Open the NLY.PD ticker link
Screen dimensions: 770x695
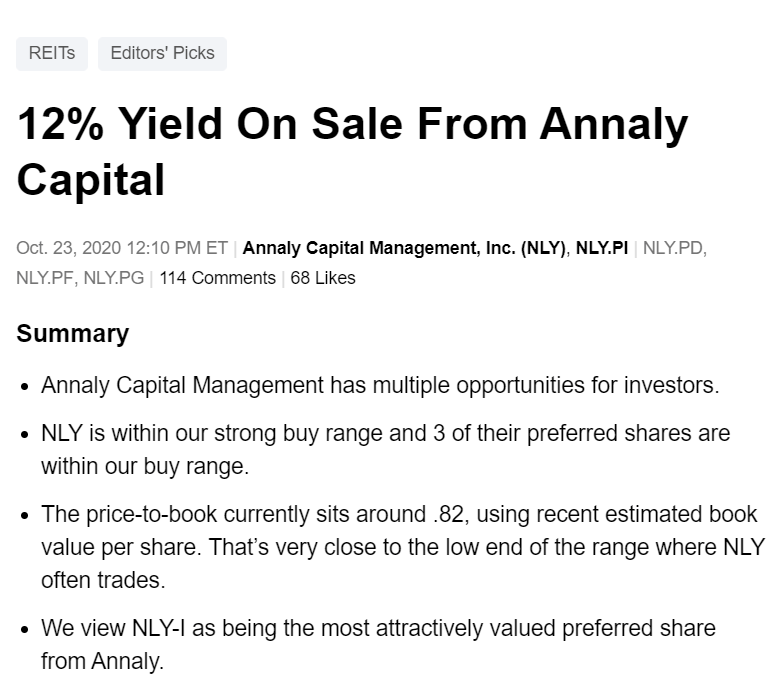click(674, 248)
